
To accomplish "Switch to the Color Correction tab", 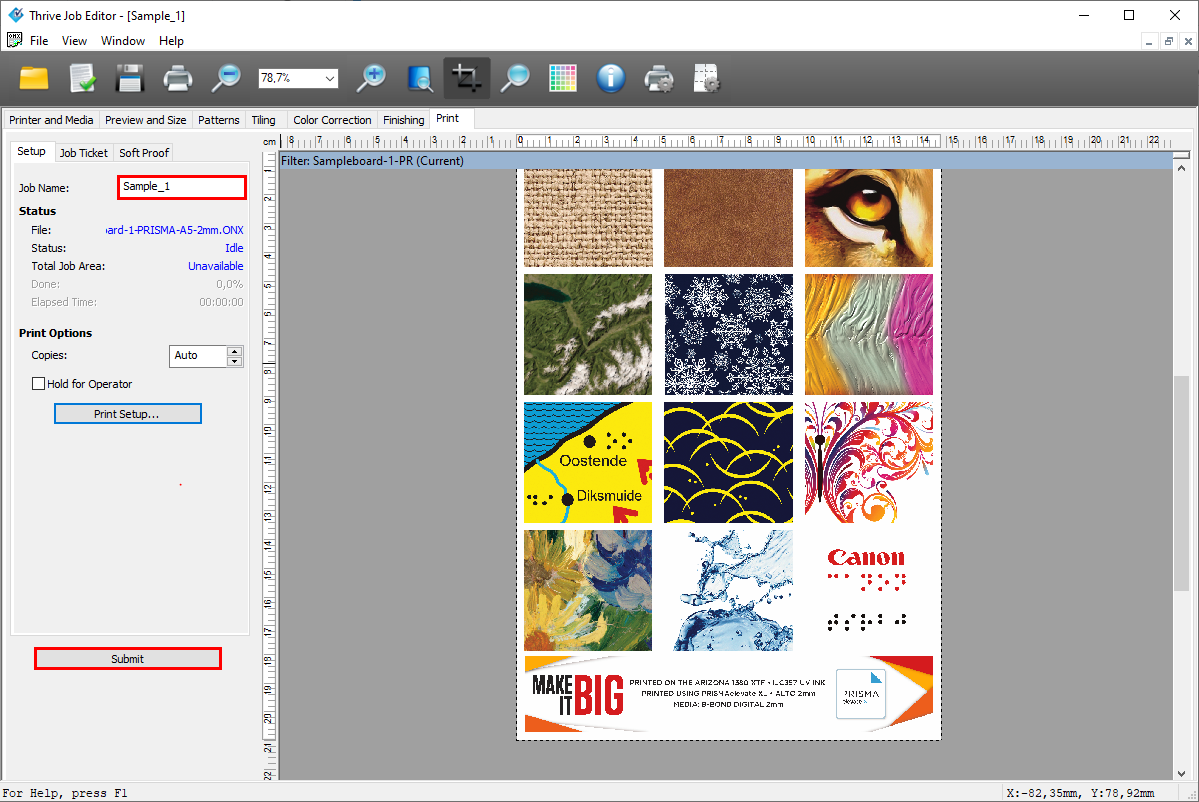I will [332, 120].
